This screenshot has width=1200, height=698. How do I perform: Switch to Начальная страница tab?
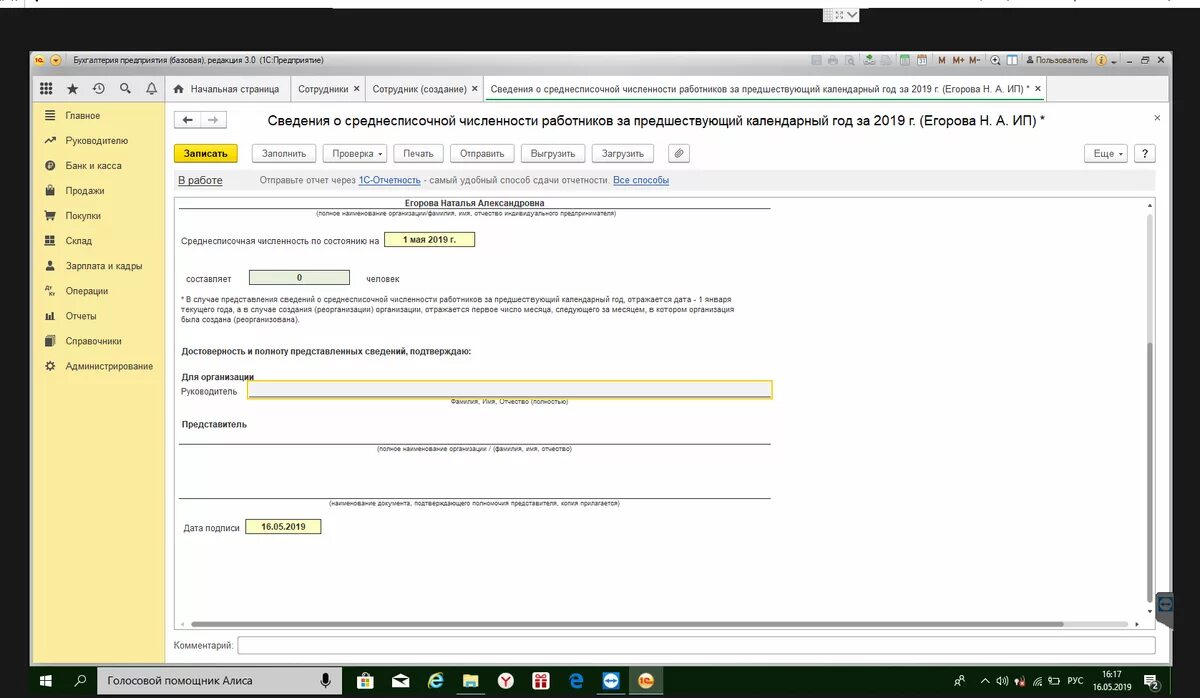point(228,89)
